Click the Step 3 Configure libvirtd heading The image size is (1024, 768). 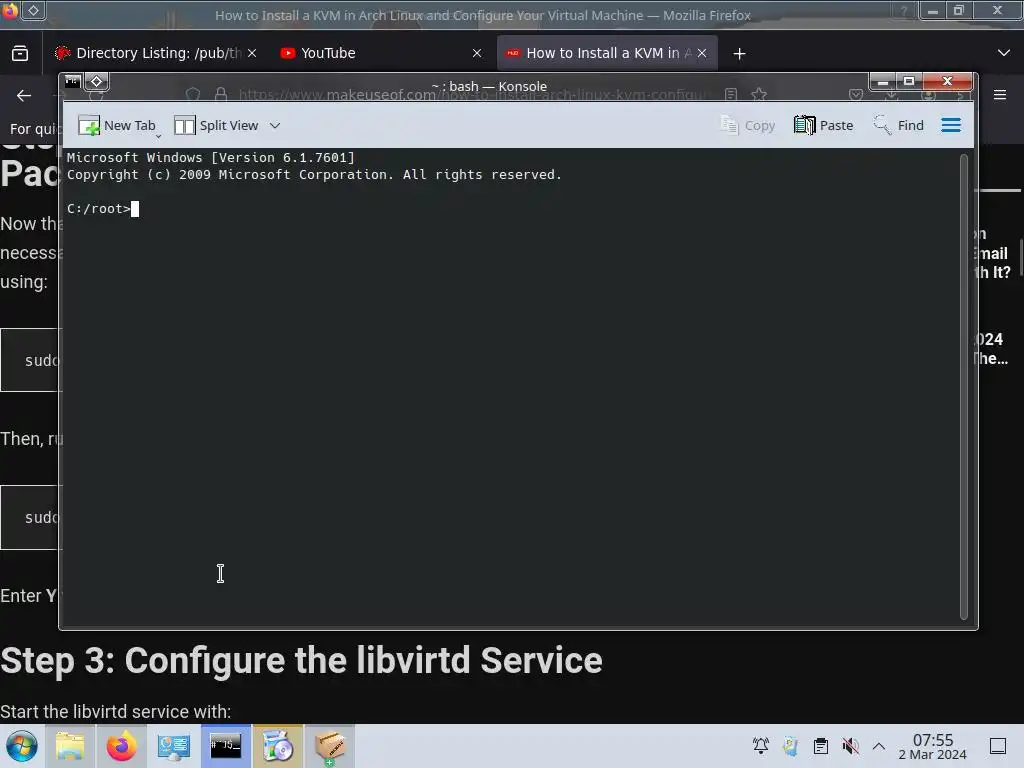point(301,661)
